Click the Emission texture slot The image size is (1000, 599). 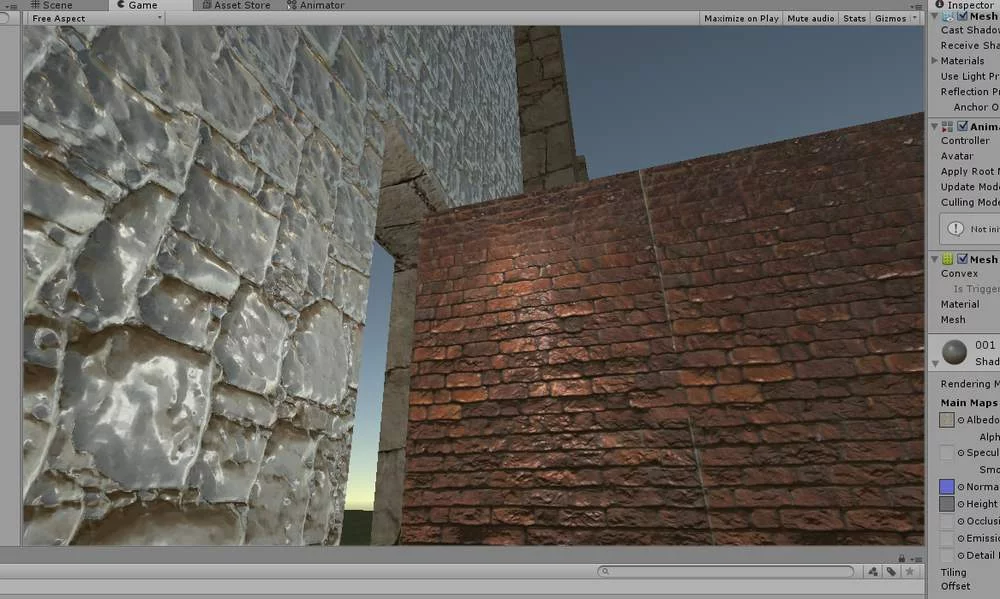(x=946, y=538)
